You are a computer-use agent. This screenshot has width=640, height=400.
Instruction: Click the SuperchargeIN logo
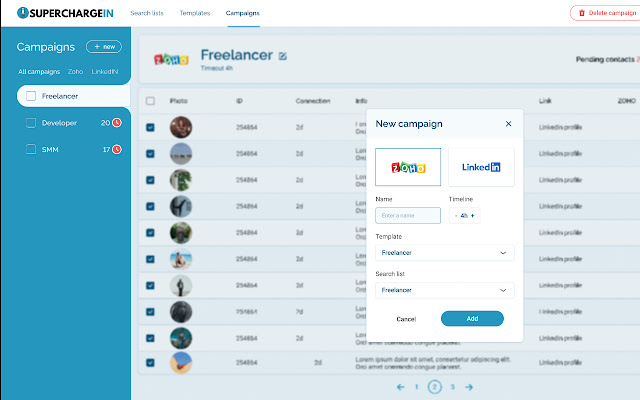[65, 13]
